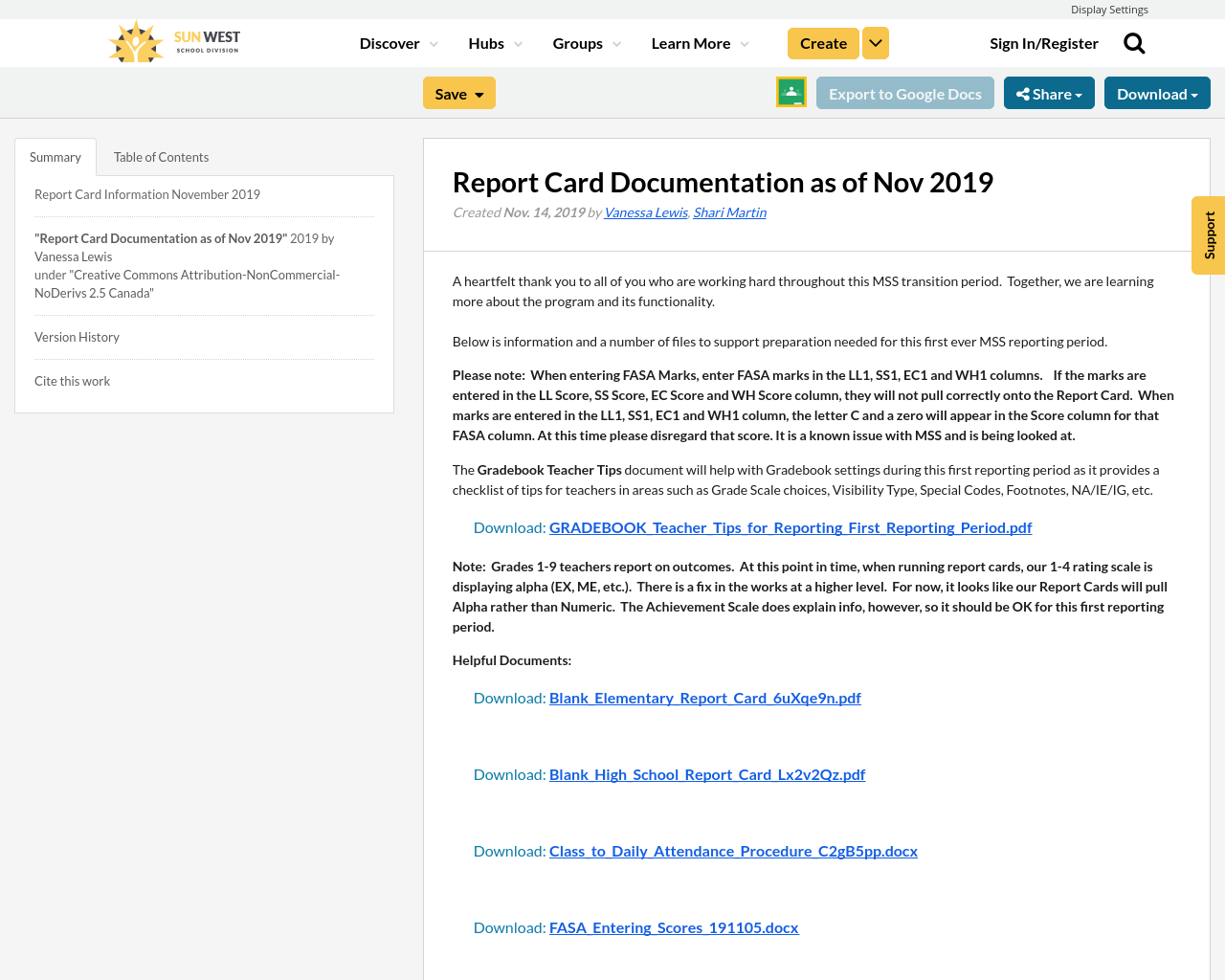1225x980 pixels.
Task: Share to Google Classroom
Action: point(790,92)
